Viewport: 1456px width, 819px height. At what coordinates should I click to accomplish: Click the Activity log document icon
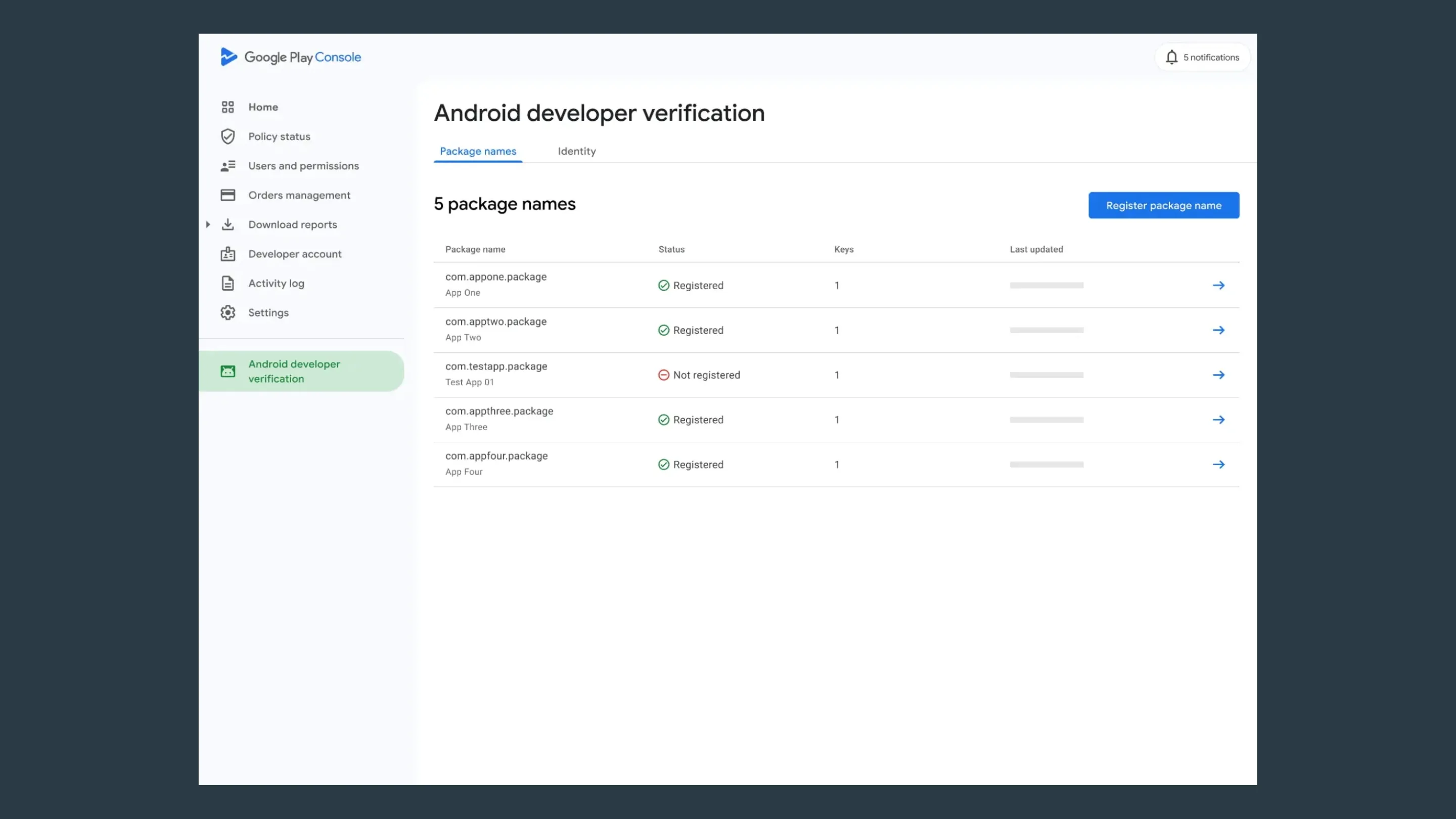coord(228,283)
